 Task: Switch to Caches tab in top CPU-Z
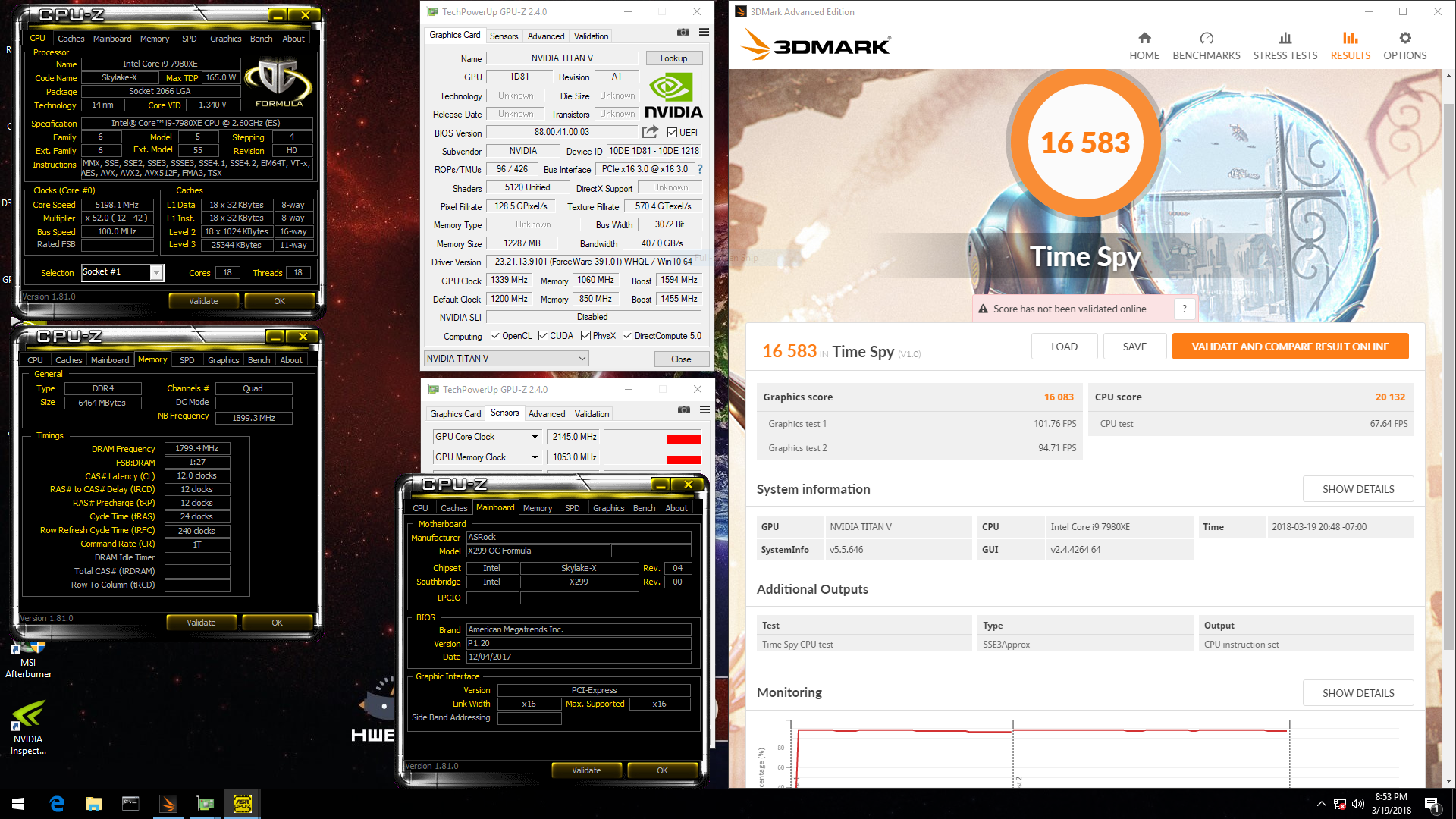pyautogui.click(x=71, y=39)
